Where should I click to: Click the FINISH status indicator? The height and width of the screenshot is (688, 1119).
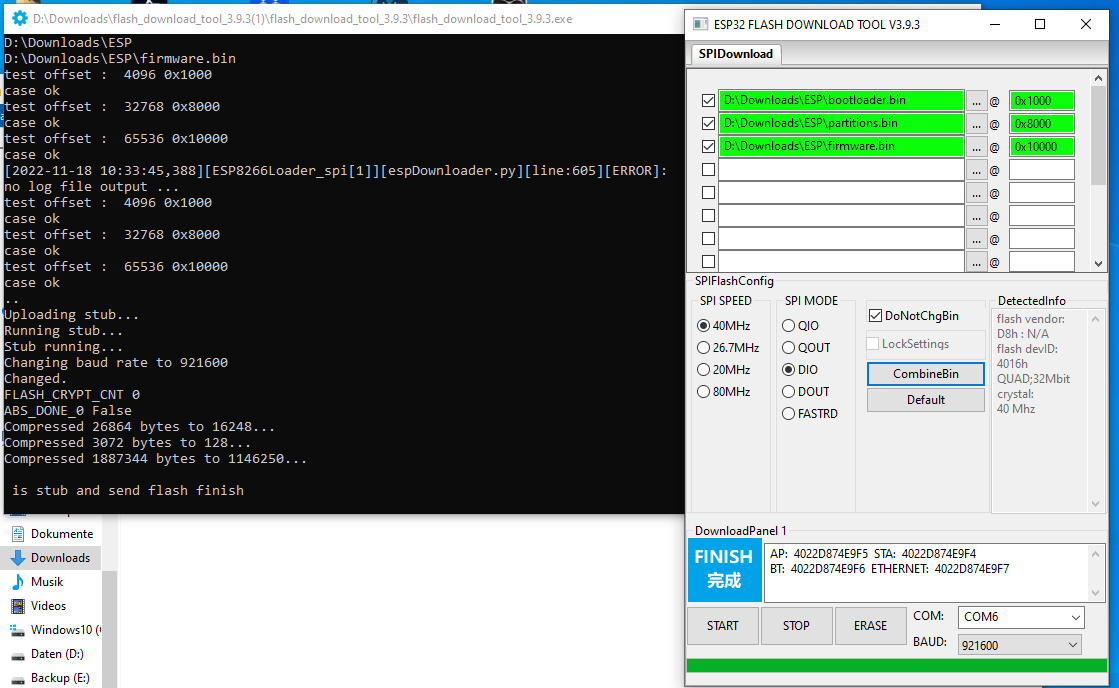click(x=724, y=570)
